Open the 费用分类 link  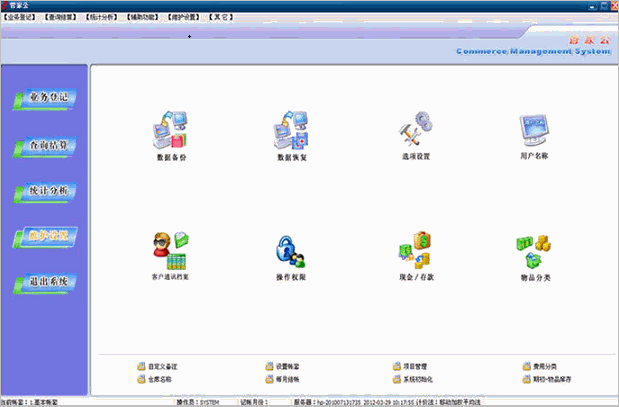click(540, 367)
